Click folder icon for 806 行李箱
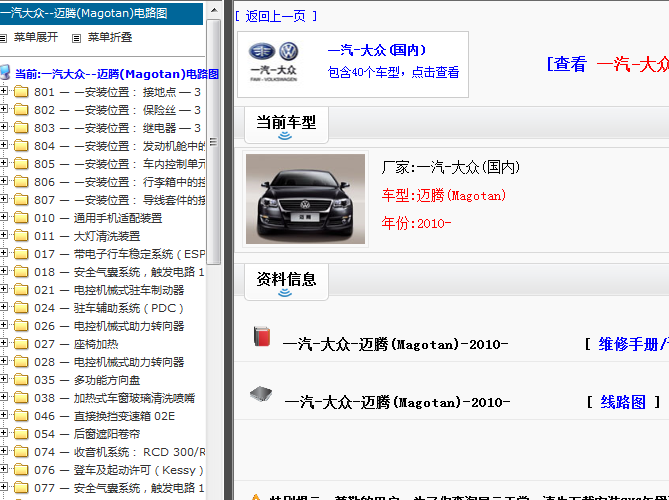This screenshot has height=500, width=669. (x=21, y=182)
